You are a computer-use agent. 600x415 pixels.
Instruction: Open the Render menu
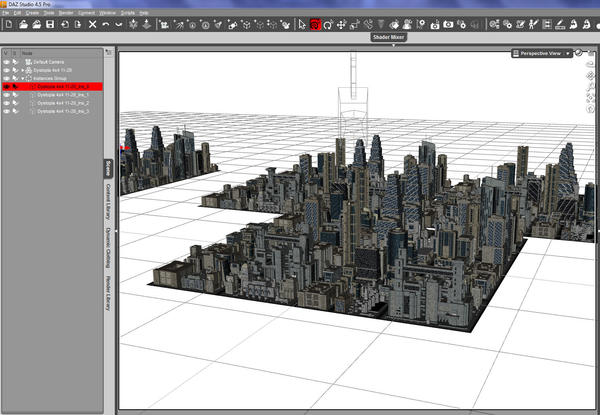click(66, 11)
